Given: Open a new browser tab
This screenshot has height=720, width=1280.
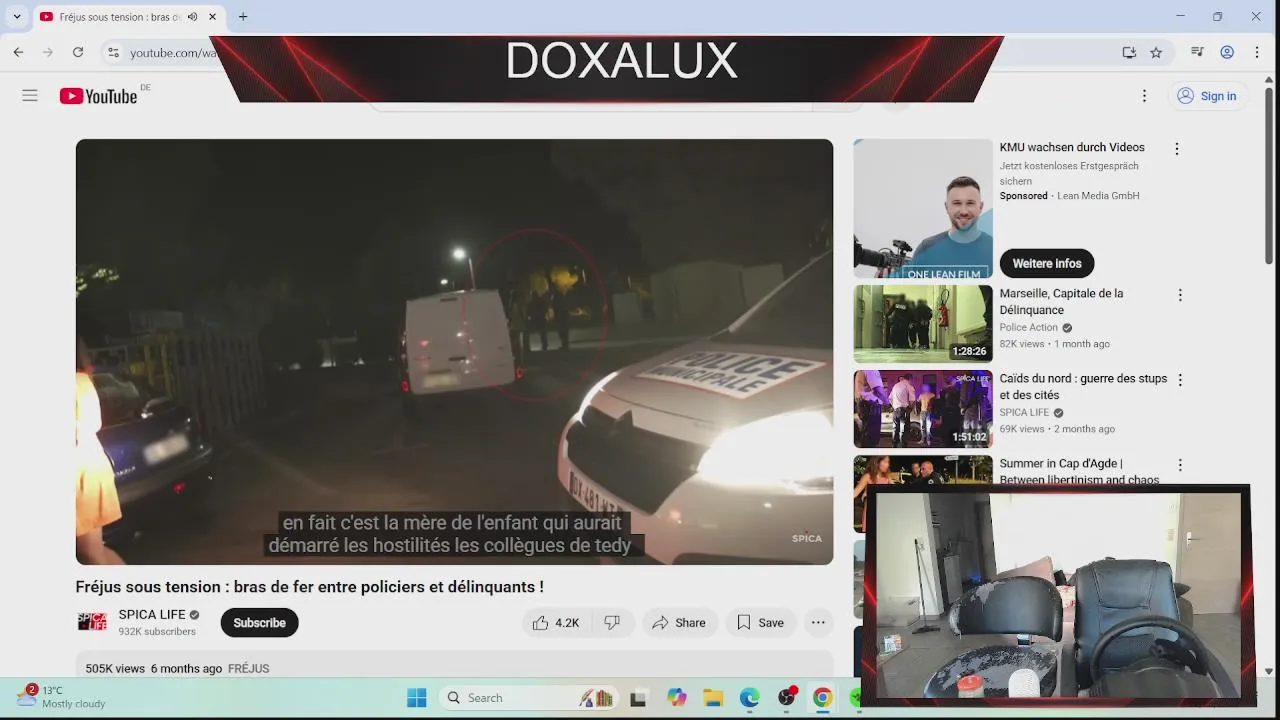Looking at the screenshot, I should click(x=243, y=17).
